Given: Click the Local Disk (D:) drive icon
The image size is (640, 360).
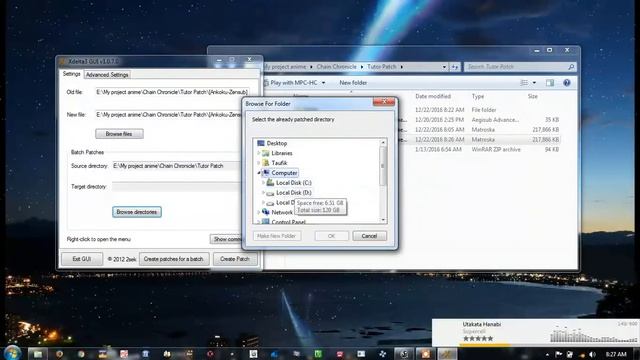Looking at the screenshot, I should (270, 193).
